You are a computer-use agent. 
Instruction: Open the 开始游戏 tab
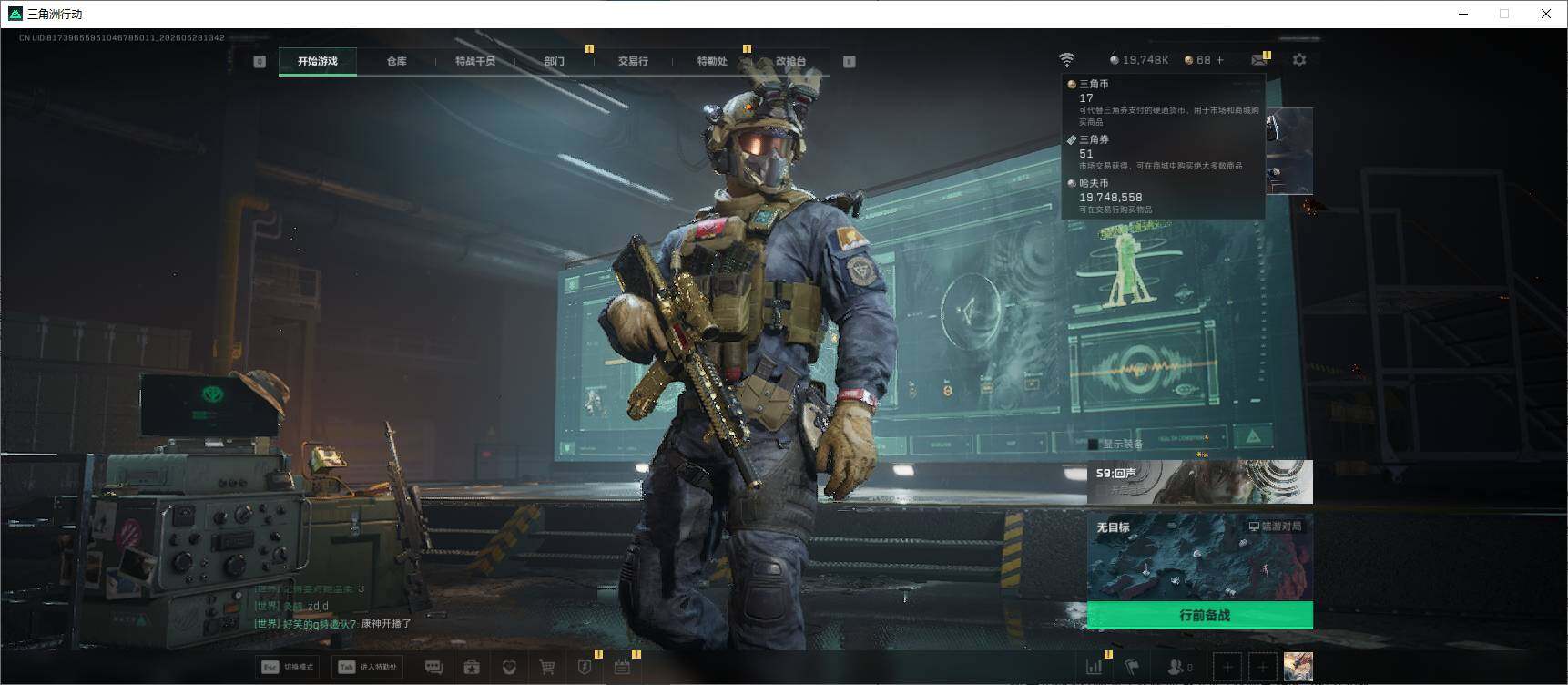317,61
